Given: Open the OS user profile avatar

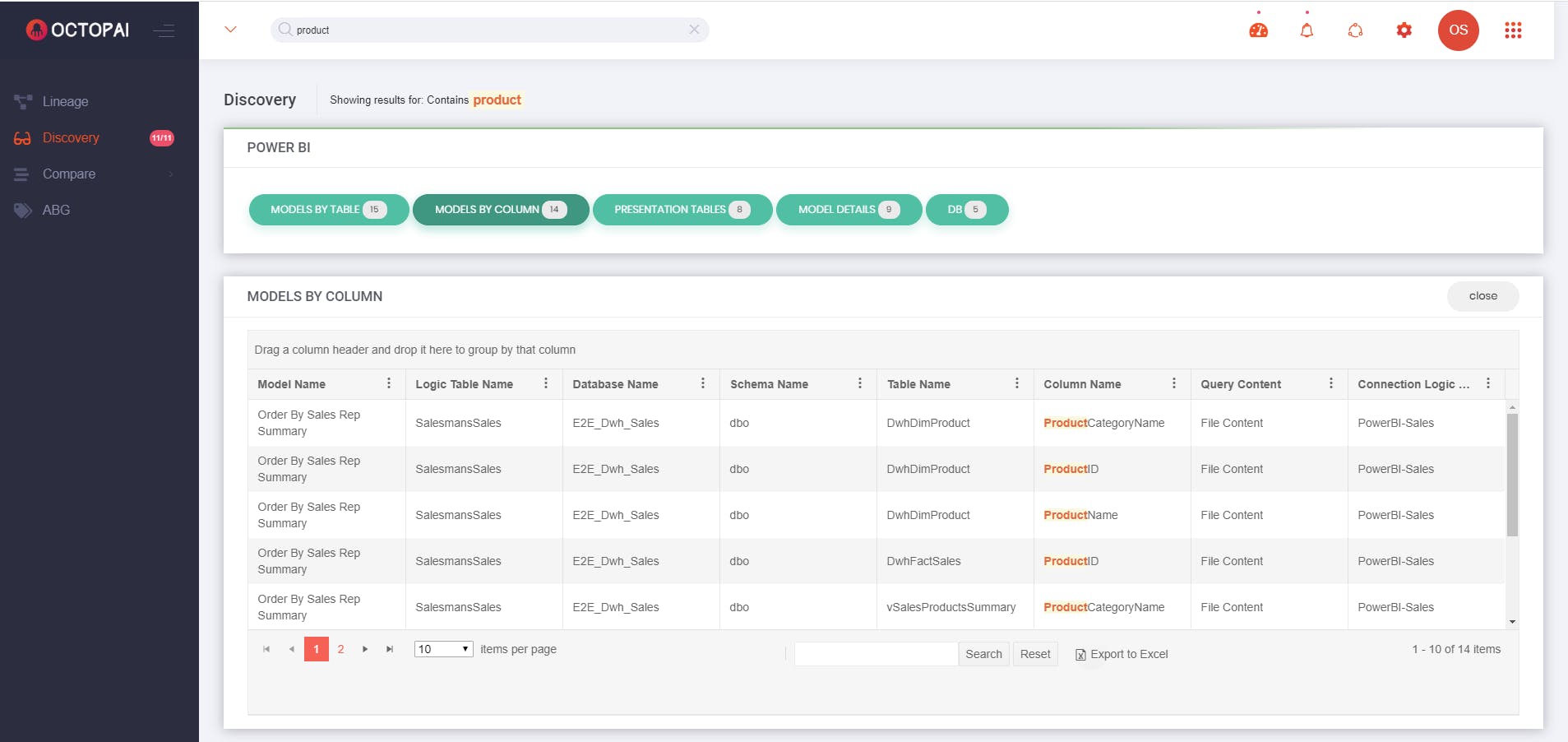Looking at the screenshot, I should (1458, 30).
